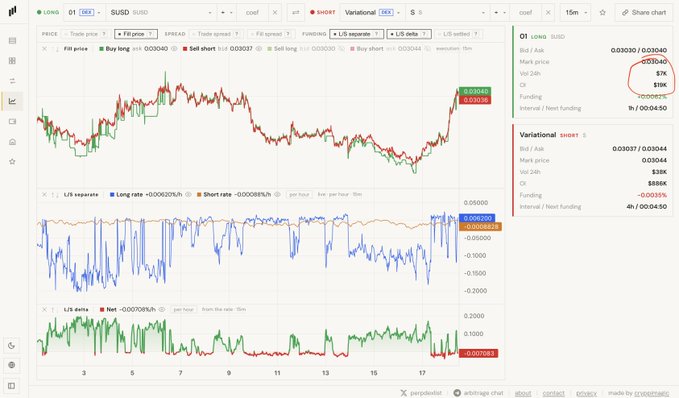This screenshot has height=398, width=679.
Task: Open the table list view from sidebar
Action: click(x=12, y=41)
